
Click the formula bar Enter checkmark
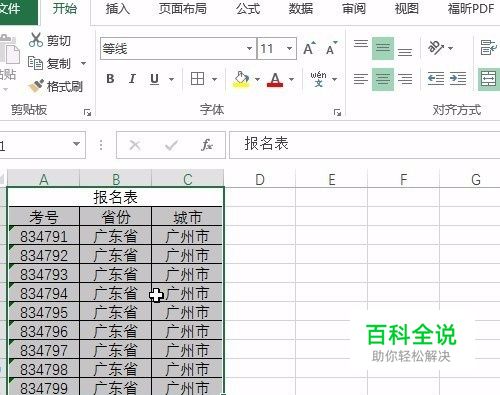(x=171, y=145)
